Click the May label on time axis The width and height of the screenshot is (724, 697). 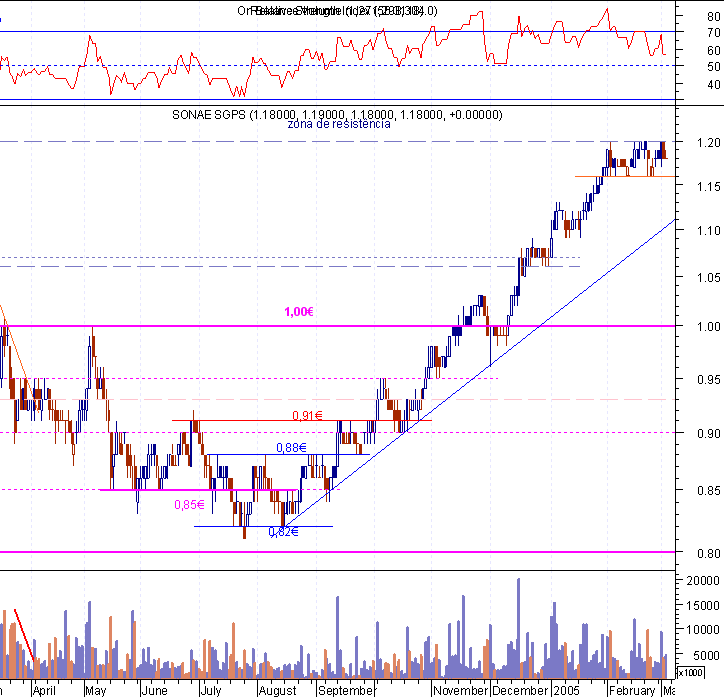pos(96,691)
